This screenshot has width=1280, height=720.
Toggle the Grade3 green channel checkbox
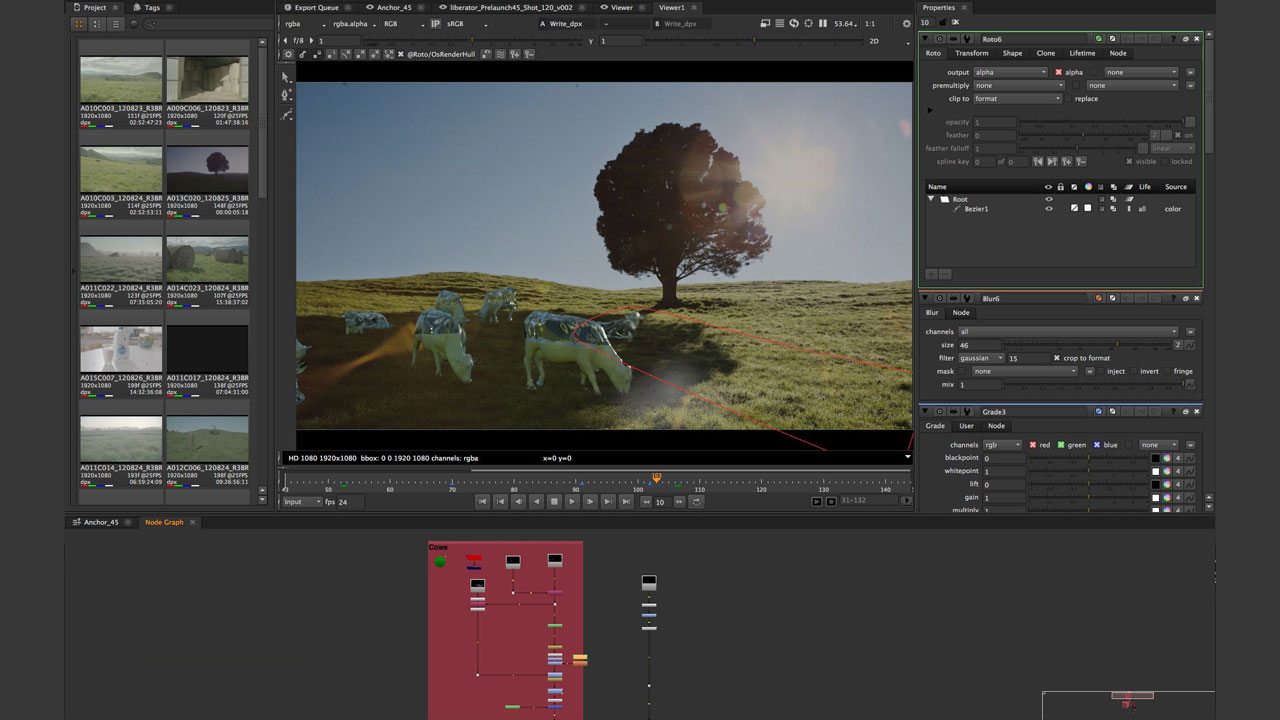point(1061,445)
